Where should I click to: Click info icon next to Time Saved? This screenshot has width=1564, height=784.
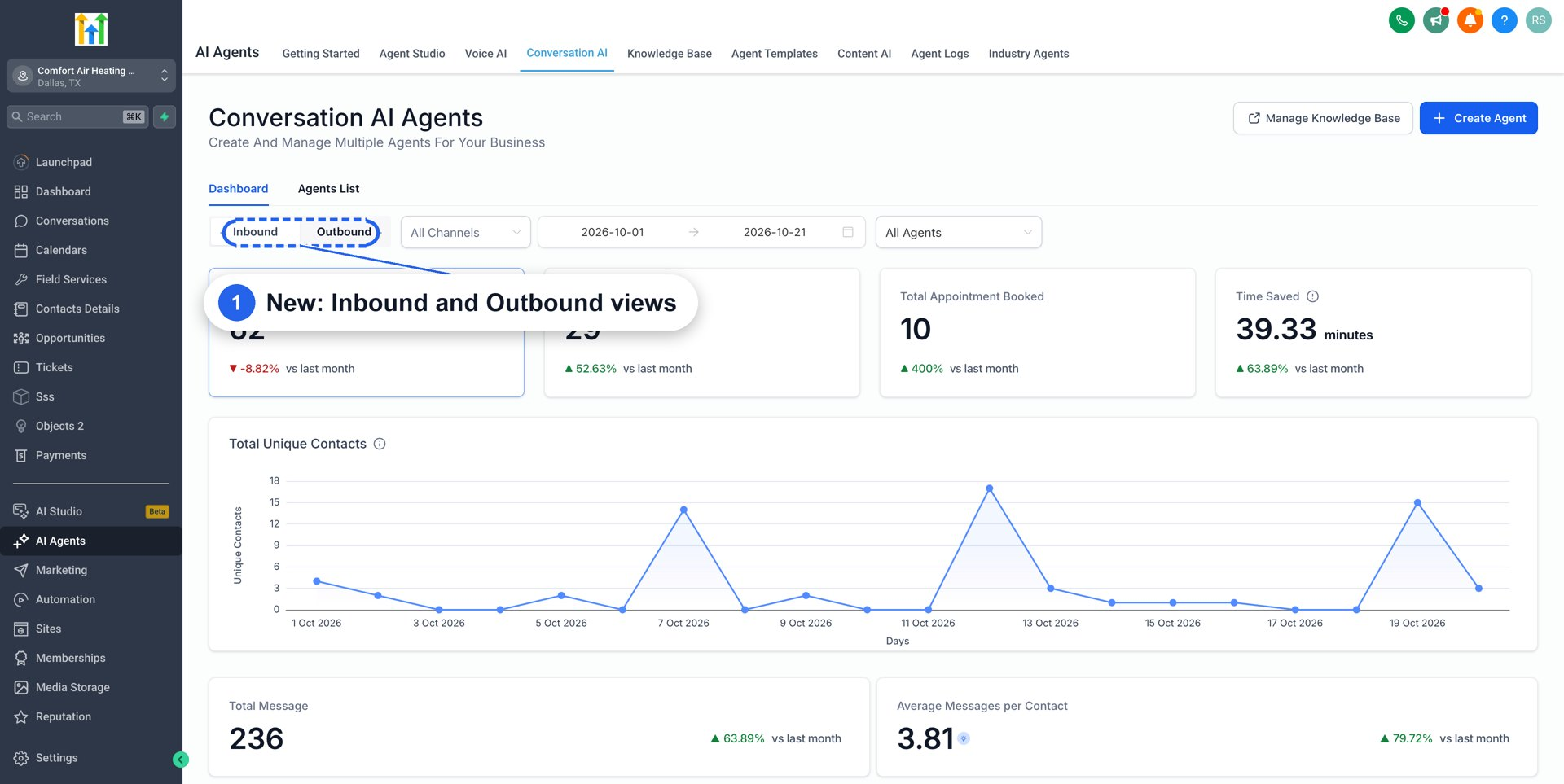point(1312,296)
